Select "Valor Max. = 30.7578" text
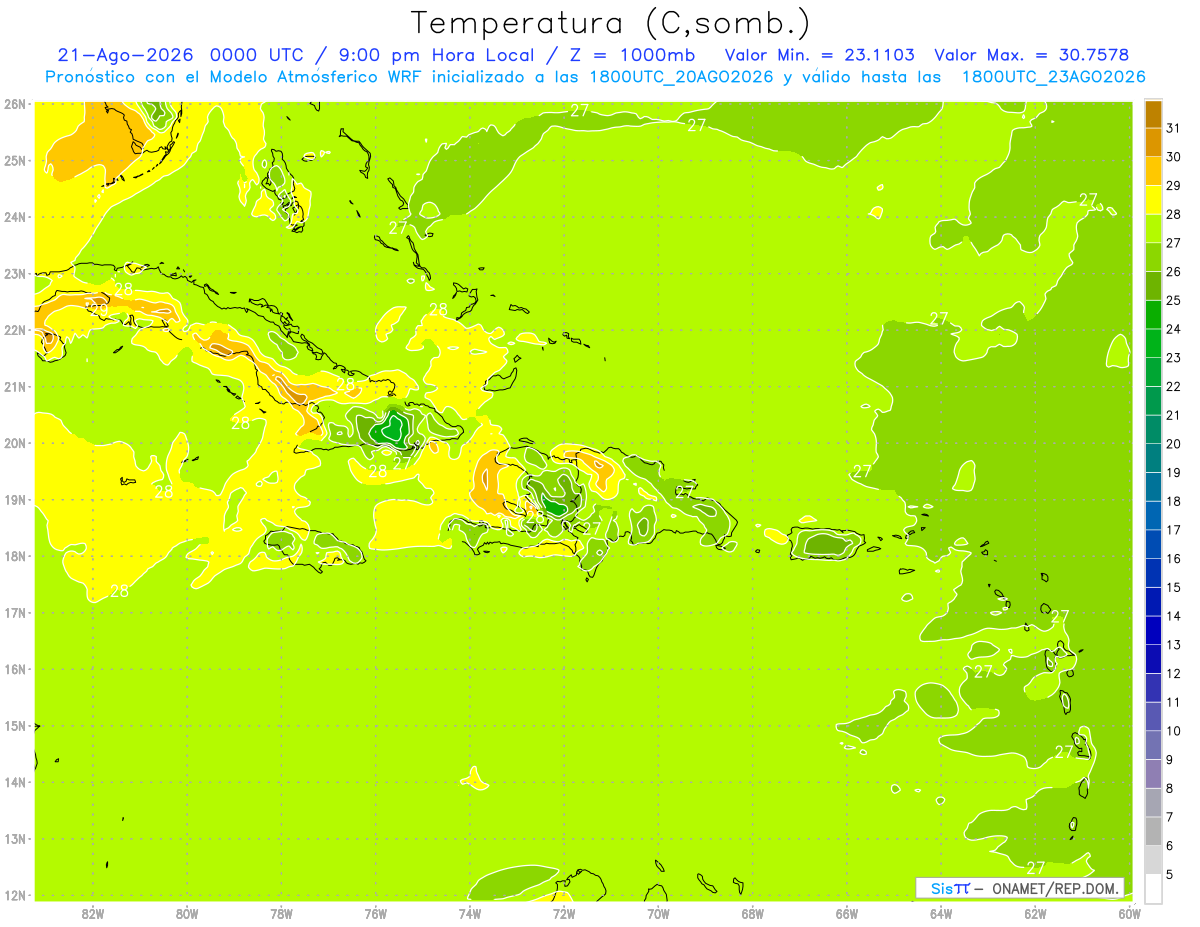Image resolution: width=1200 pixels, height=927 pixels. tap(1031, 55)
